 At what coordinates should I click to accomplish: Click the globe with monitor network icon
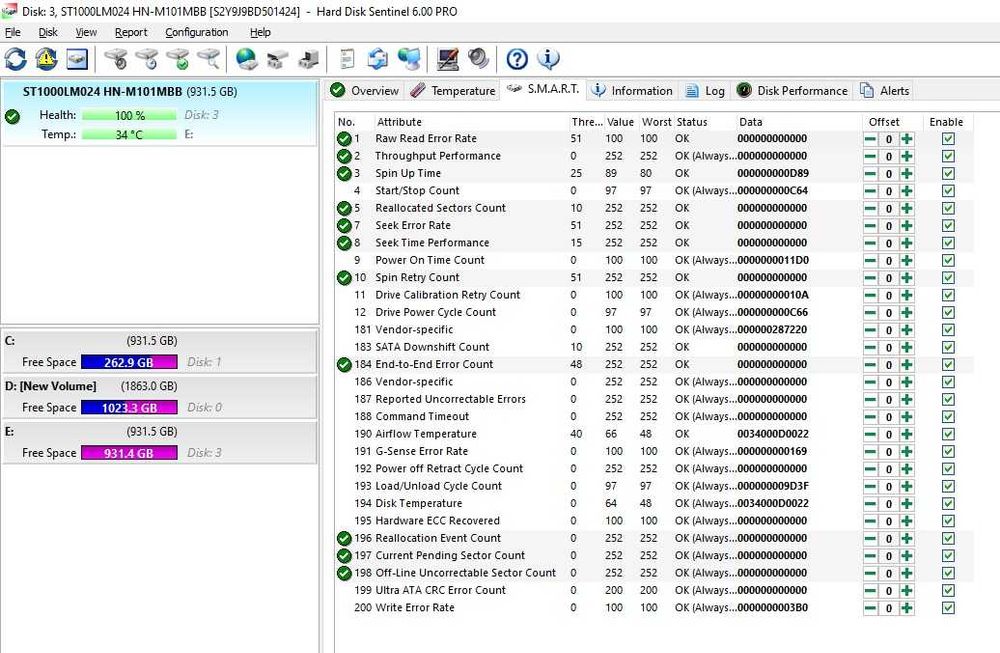pos(409,59)
